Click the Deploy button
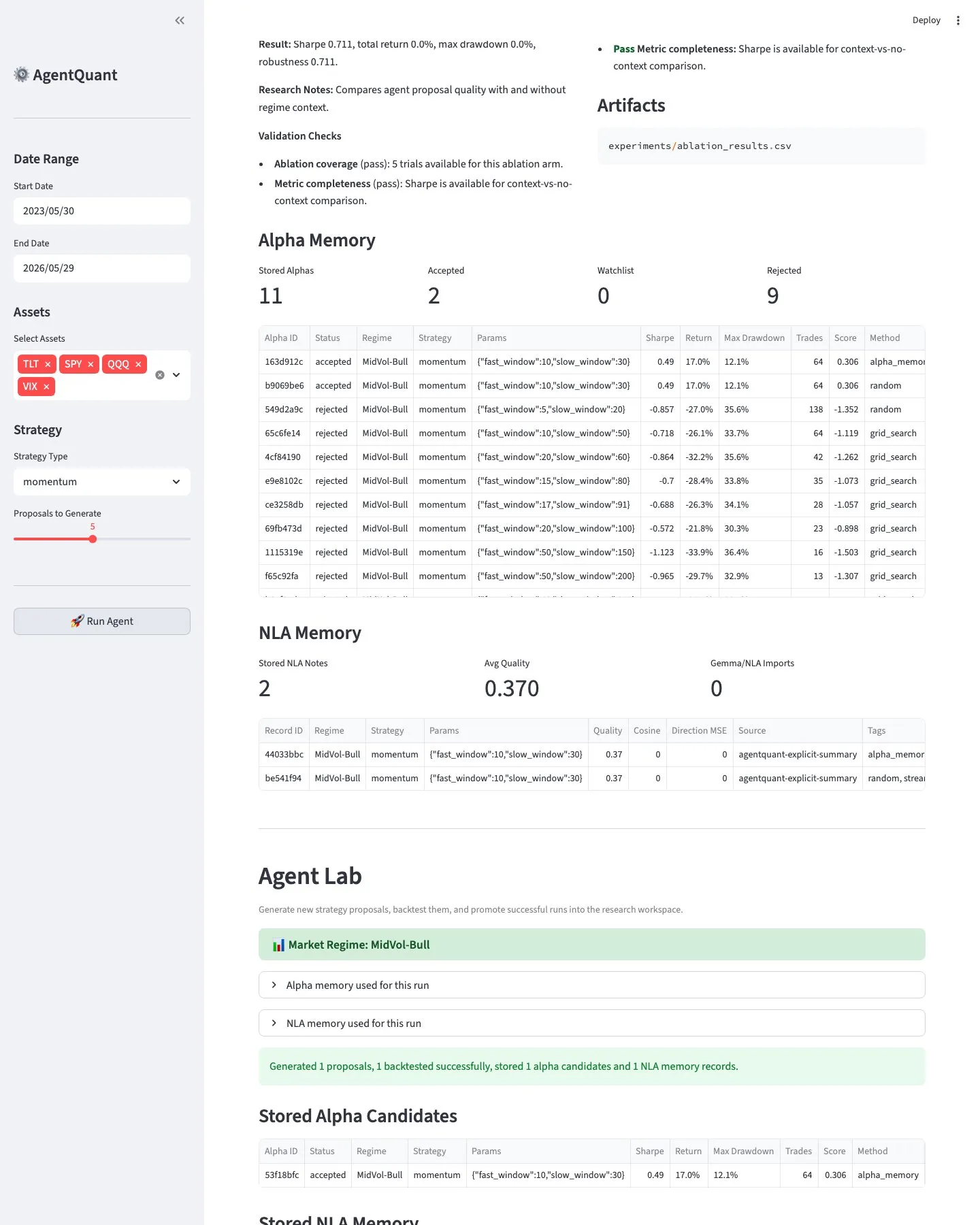 [926, 20]
